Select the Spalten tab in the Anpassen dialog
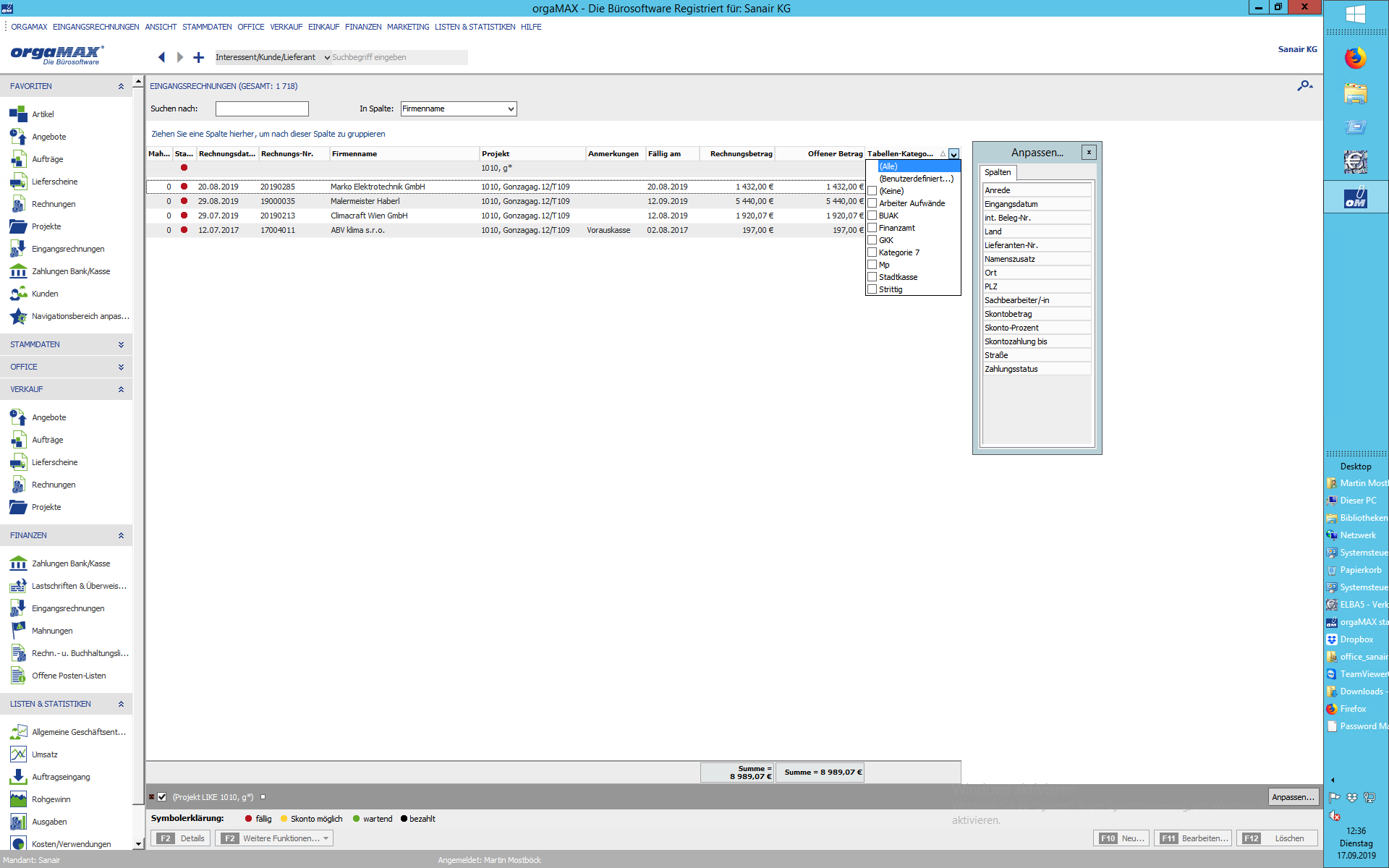Image resolution: width=1389 pixels, height=868 pixels. 998,172
